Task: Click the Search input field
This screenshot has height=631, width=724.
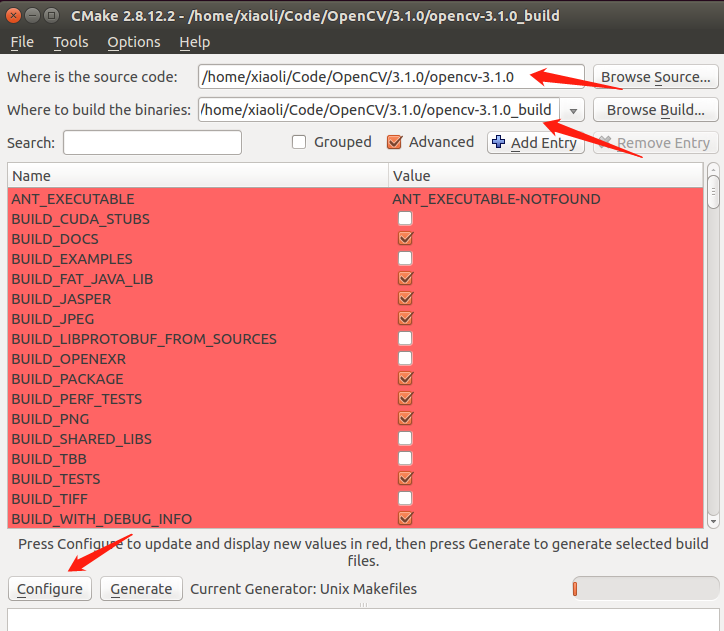Action: (x=152, y=143)
